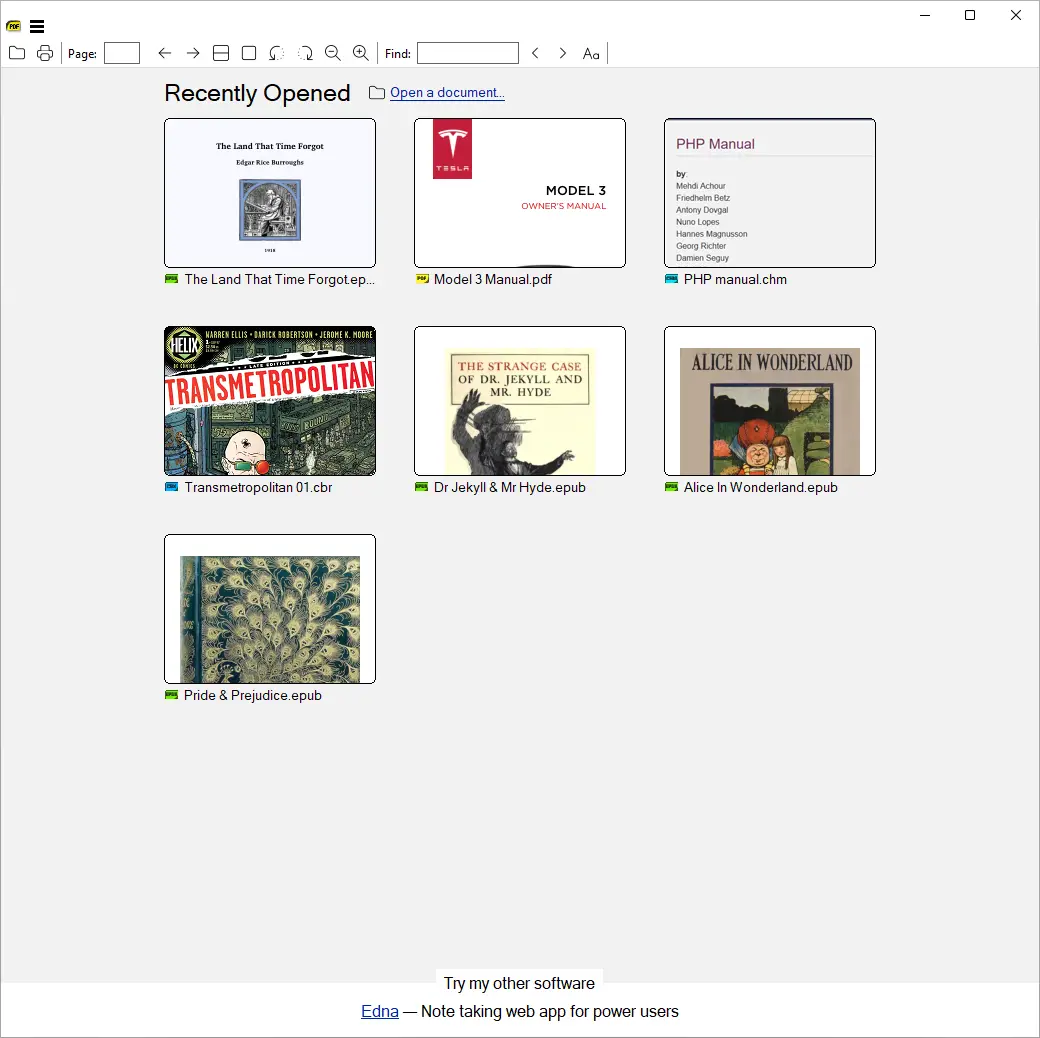
Task: Click the SumatraPDF app icon
Action: tap(13, 27)
